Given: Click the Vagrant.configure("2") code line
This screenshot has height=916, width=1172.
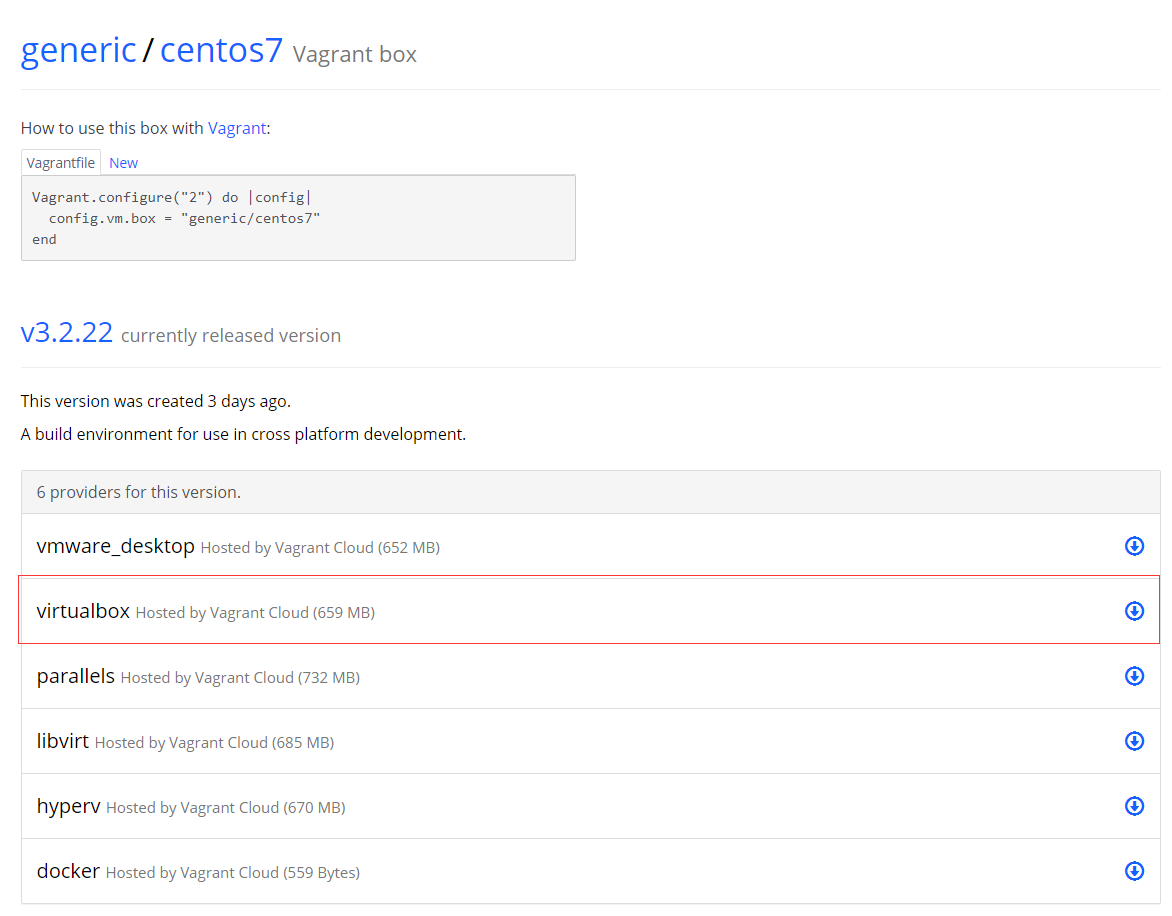Looking at the screenshot, I should coord(171,197).
